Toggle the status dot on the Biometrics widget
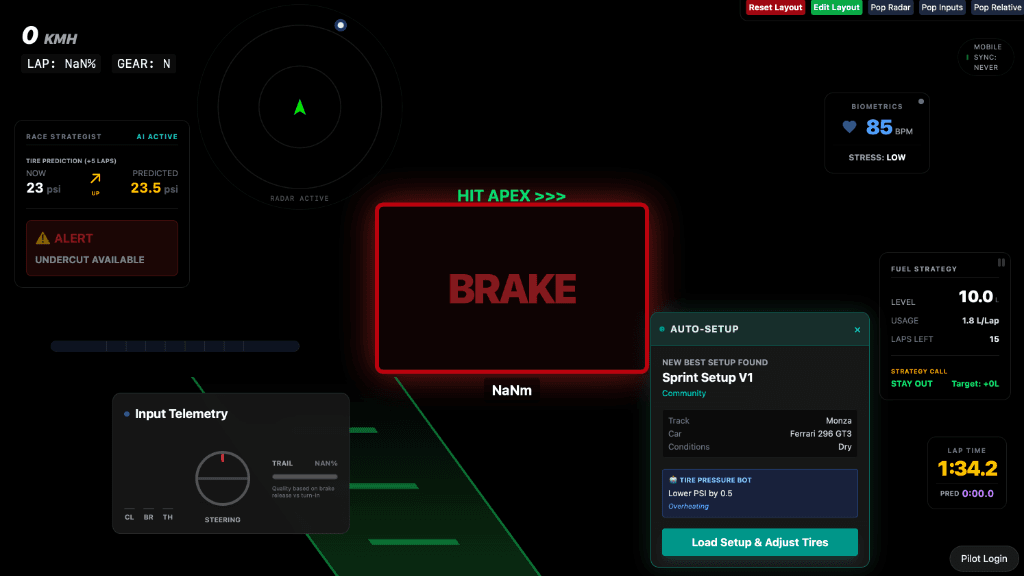The height and width of the screenshot is (576, 1024). (921, 100)
